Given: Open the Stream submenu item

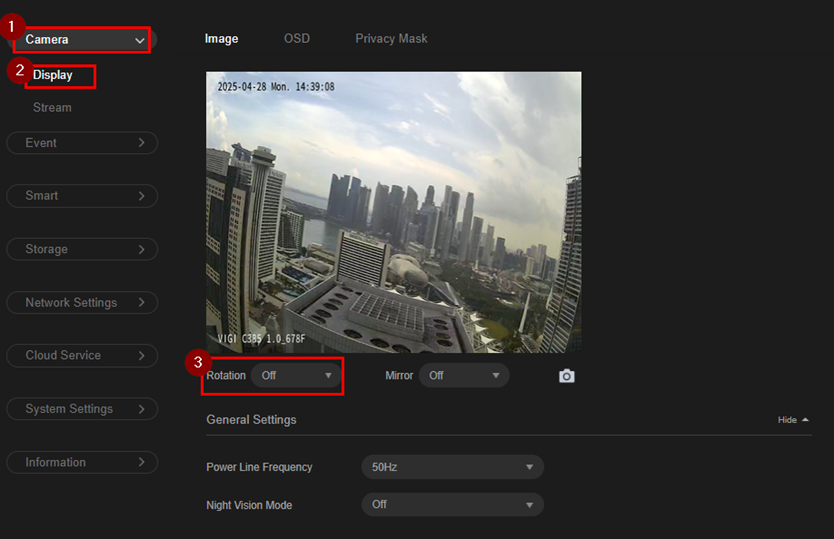Looking at the screenshot, I should click(52, 108).
